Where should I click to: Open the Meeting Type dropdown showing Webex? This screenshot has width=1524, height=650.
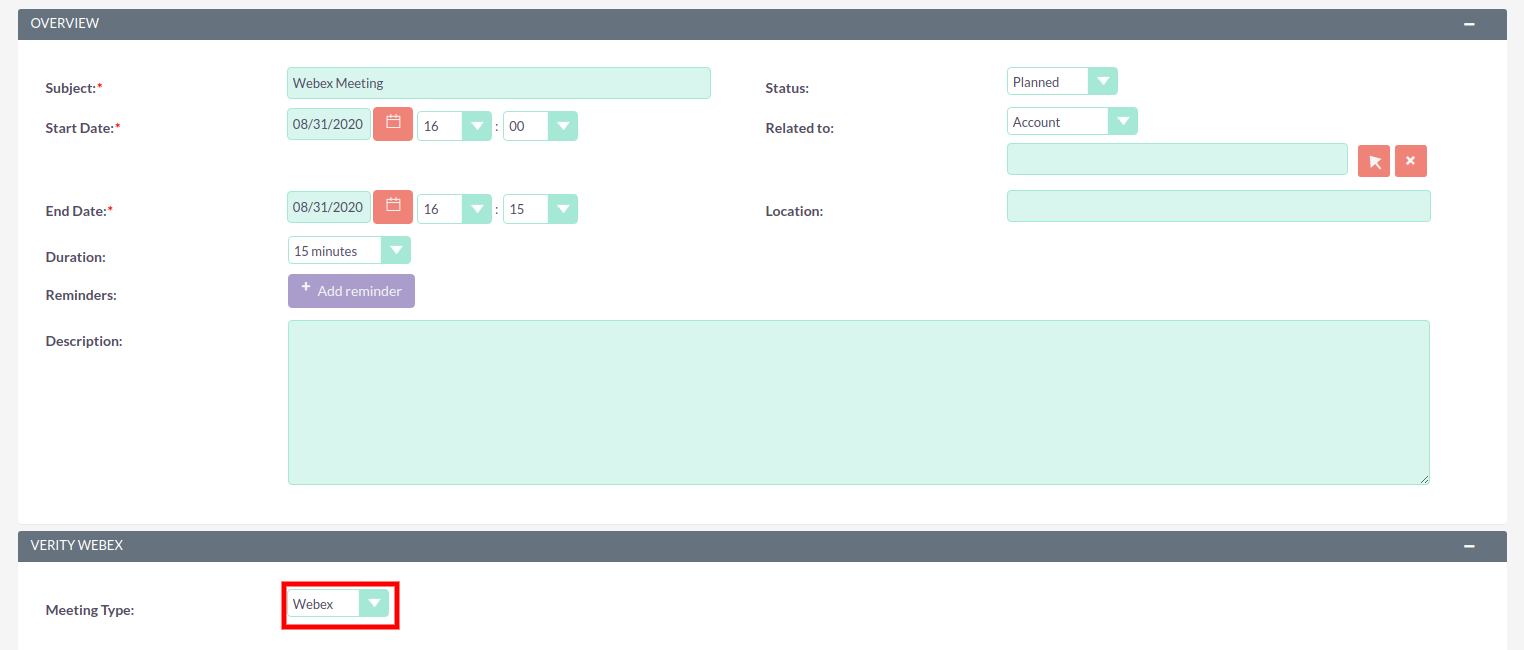click(x=338, y=603)
